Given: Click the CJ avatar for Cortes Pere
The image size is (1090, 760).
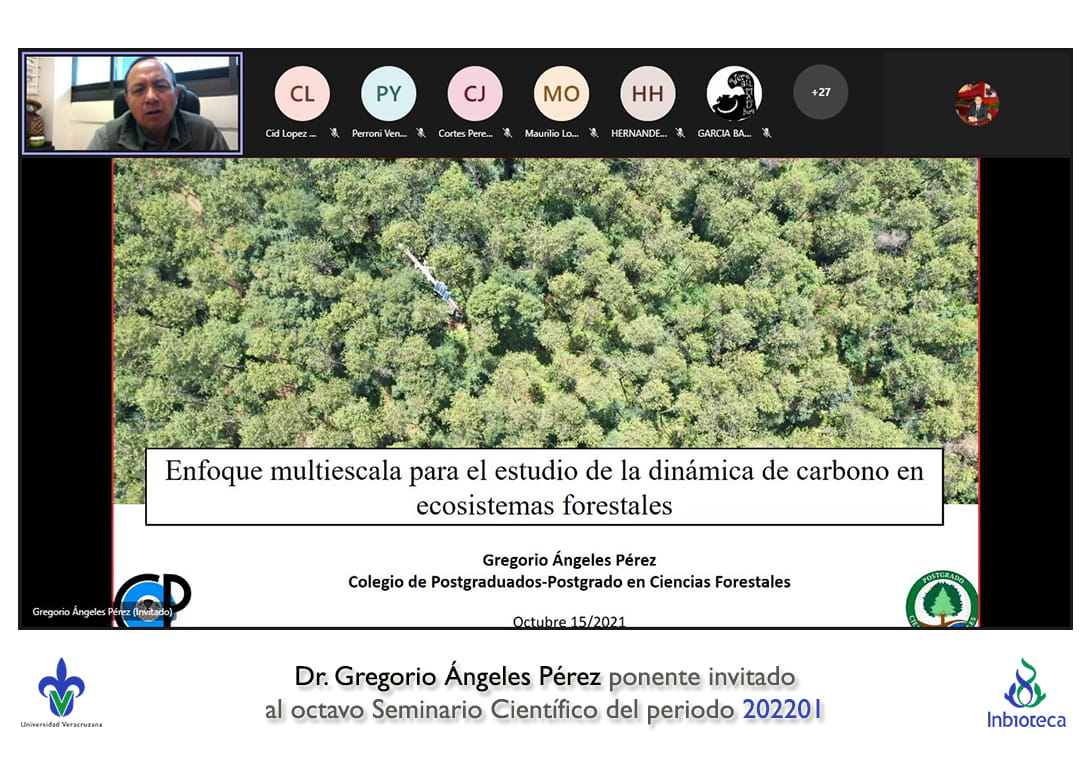Looking at the screenshot, I should tap(475, 94).
